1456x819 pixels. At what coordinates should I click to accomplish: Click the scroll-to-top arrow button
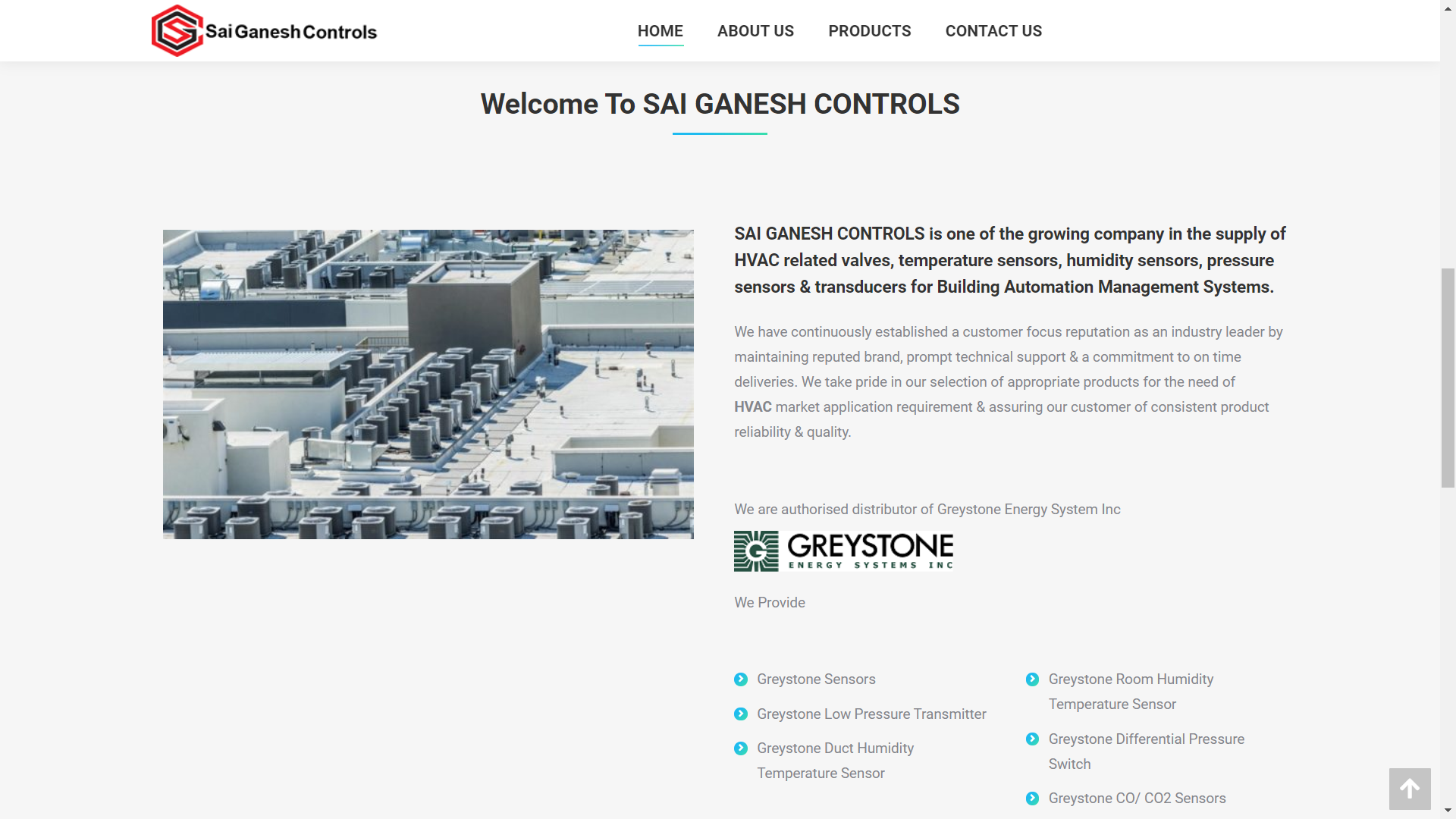click(x=1409, y=789)
